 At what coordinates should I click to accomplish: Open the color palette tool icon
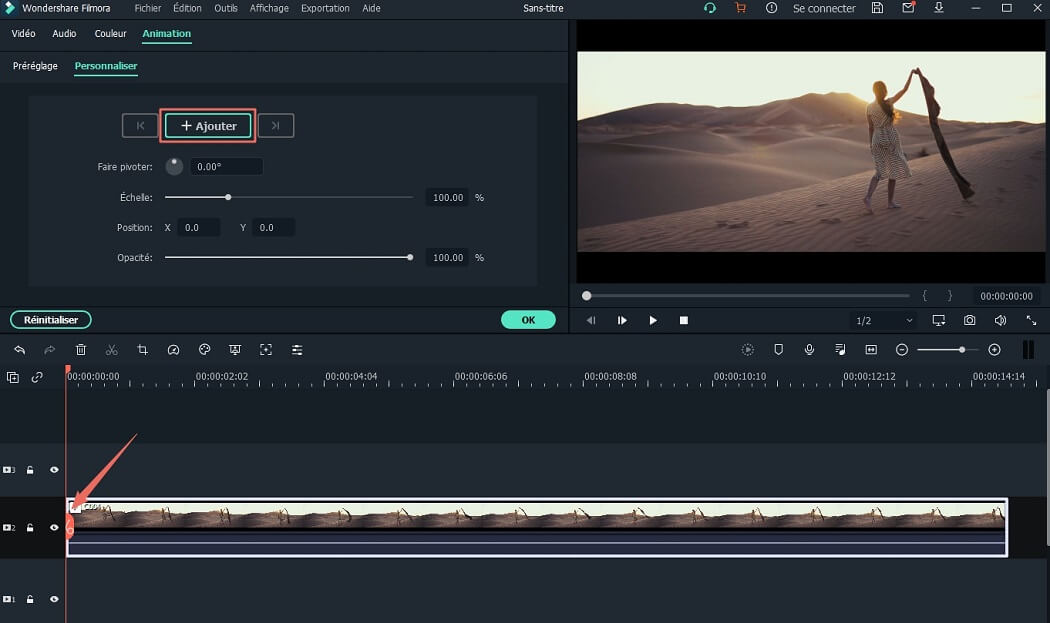[x=205, y=350]
